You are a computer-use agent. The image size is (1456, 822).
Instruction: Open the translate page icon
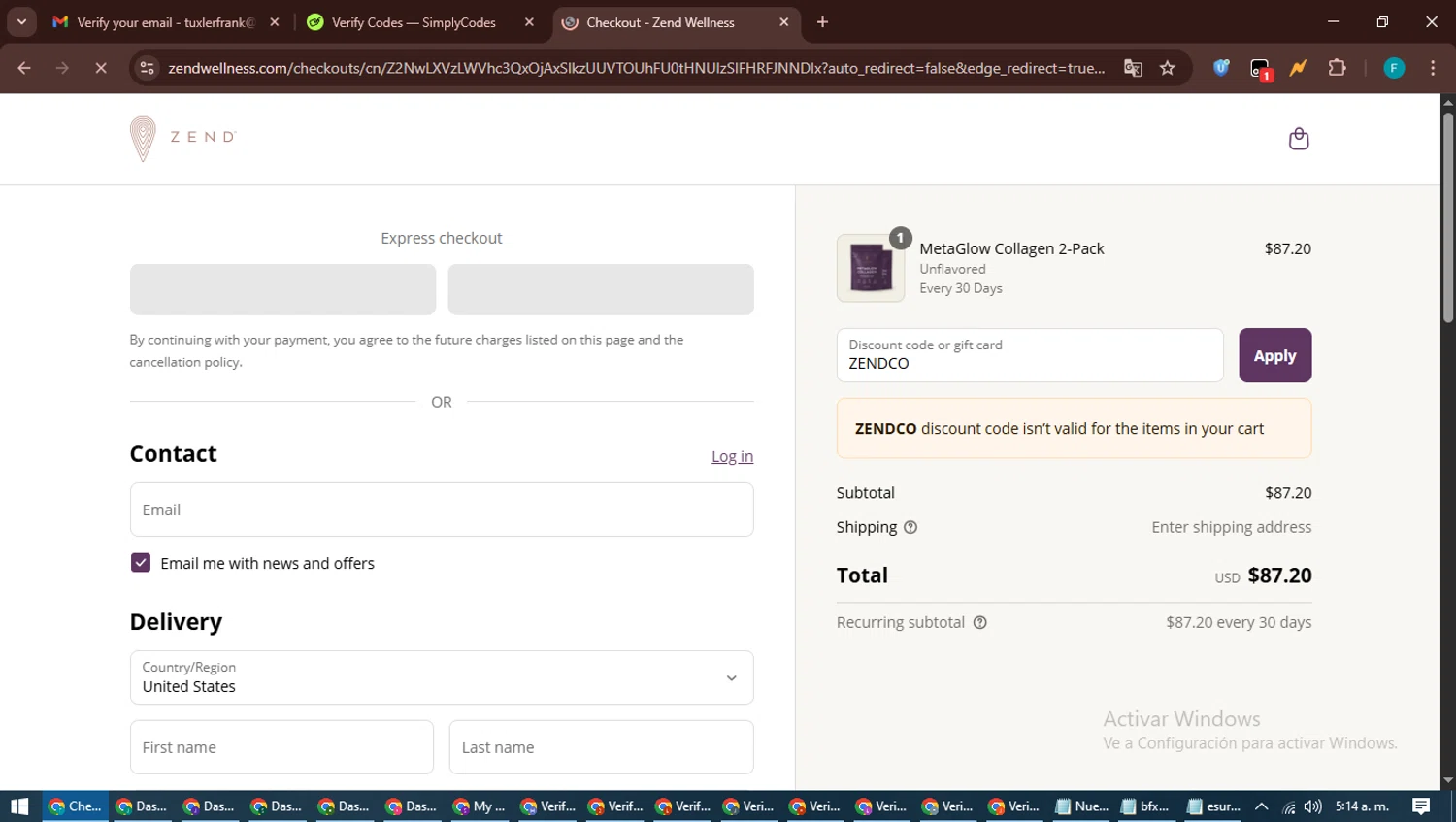[x=1133, y=68]
